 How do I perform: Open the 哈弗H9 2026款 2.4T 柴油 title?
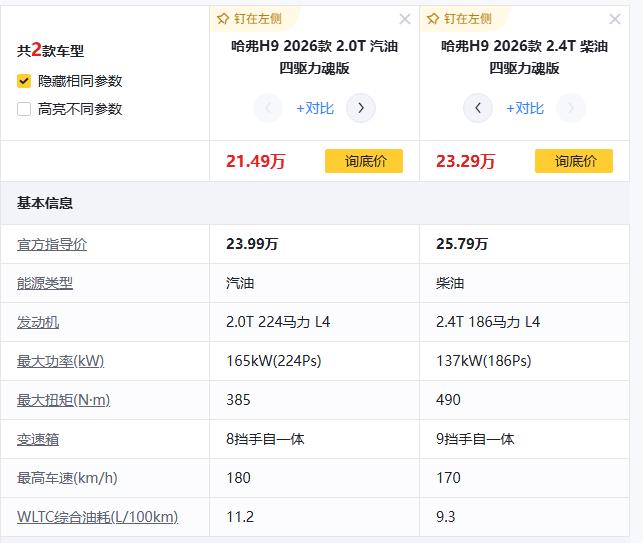point(524,57)
